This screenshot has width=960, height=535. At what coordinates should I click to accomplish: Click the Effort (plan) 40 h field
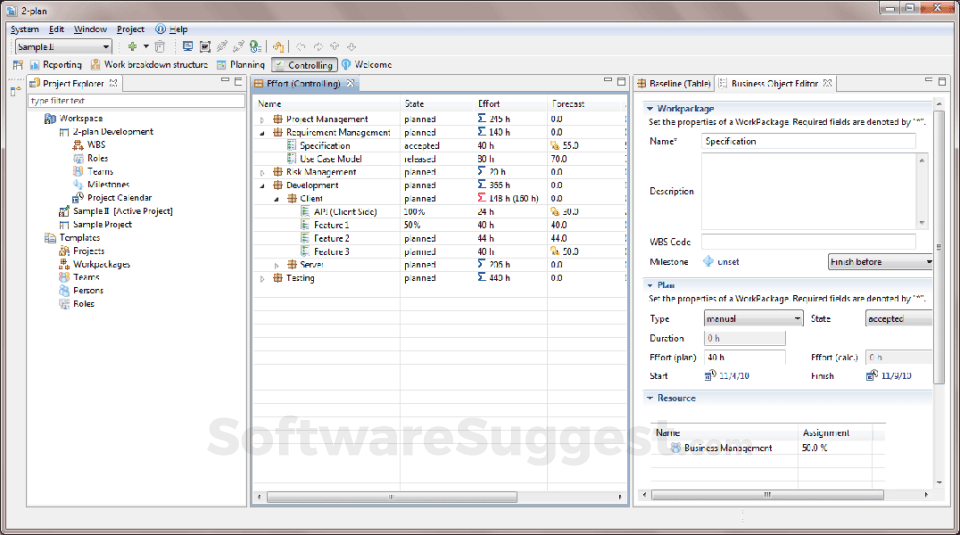[x=744, y=357]
